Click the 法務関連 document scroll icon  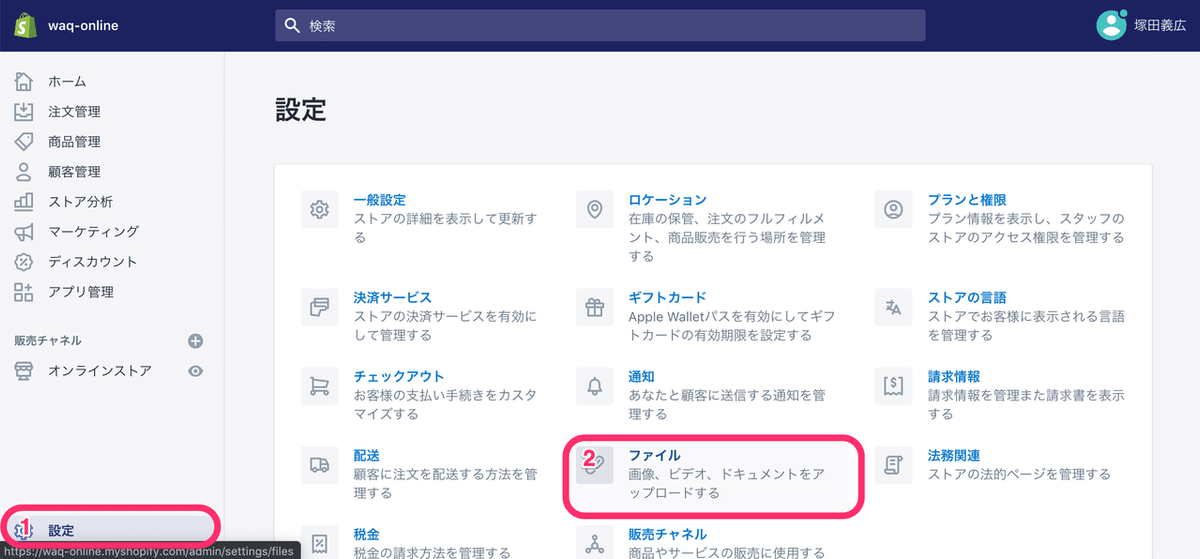tap(894, 464)
